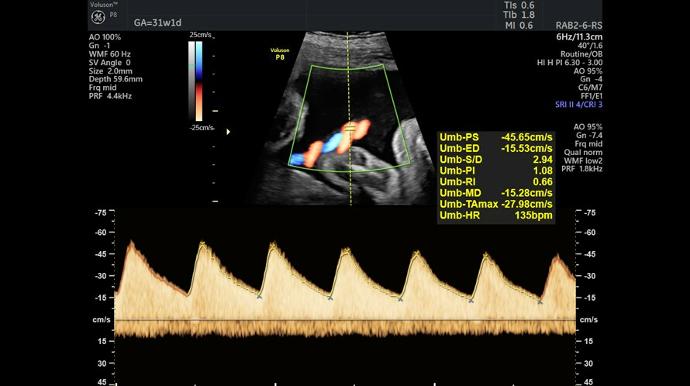Click the white arrow beside velocity scale

228,132
